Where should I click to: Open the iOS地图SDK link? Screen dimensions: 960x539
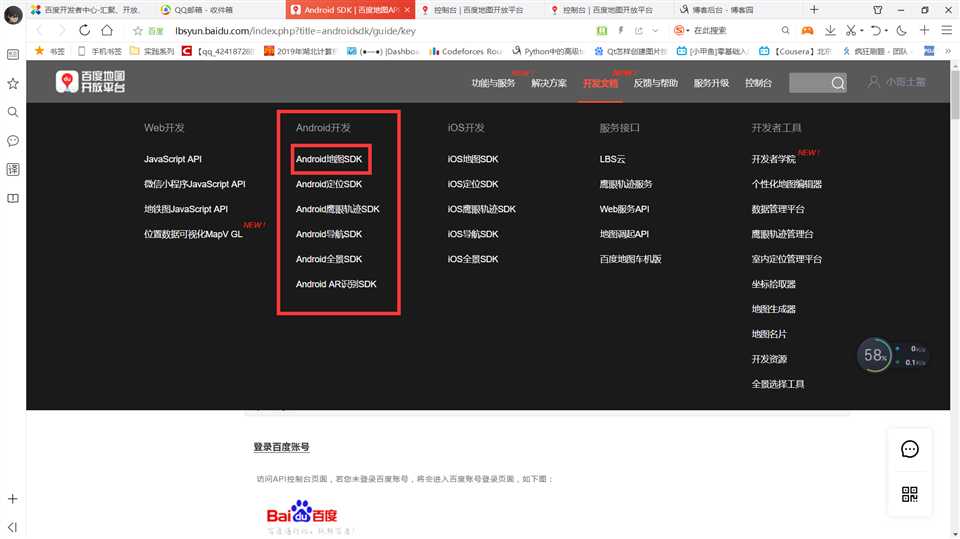tap(473, 159)
